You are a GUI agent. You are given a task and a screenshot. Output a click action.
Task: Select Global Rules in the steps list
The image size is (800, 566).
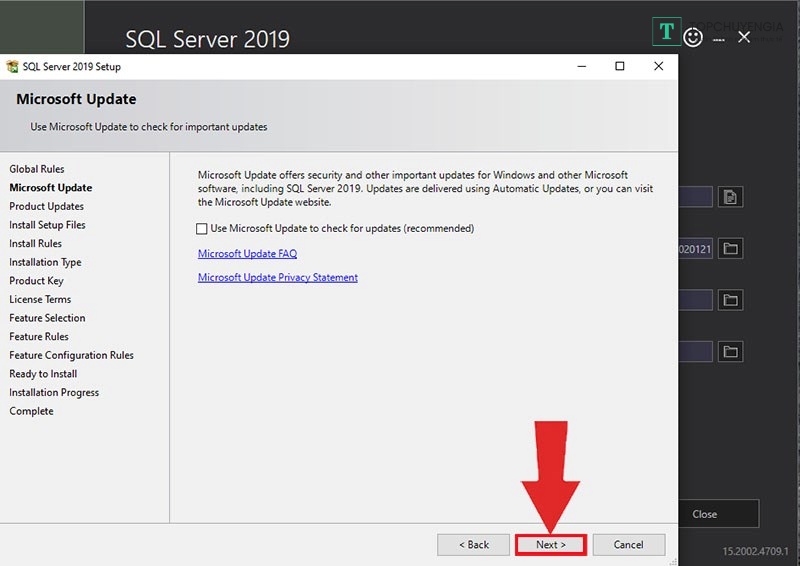pos(37,169)
